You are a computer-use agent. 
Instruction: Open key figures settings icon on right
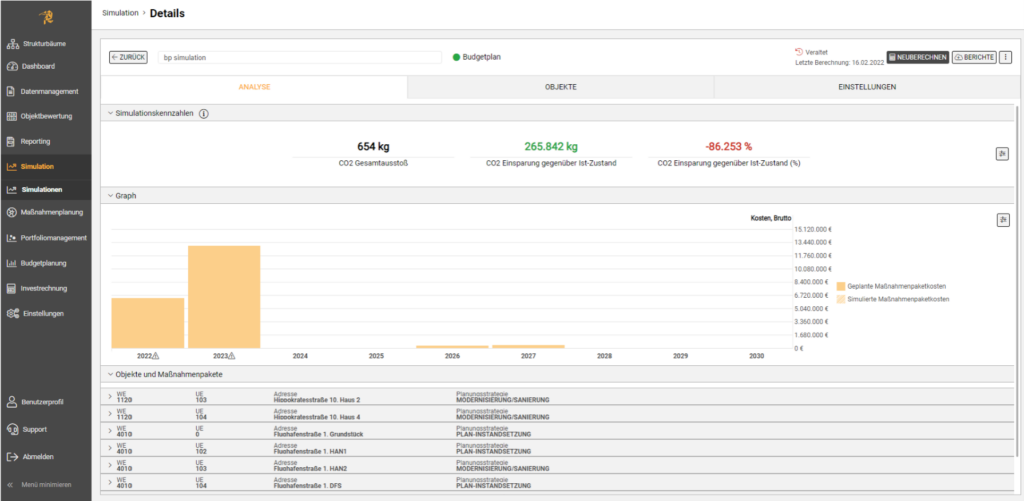(x=1002, y=153)
